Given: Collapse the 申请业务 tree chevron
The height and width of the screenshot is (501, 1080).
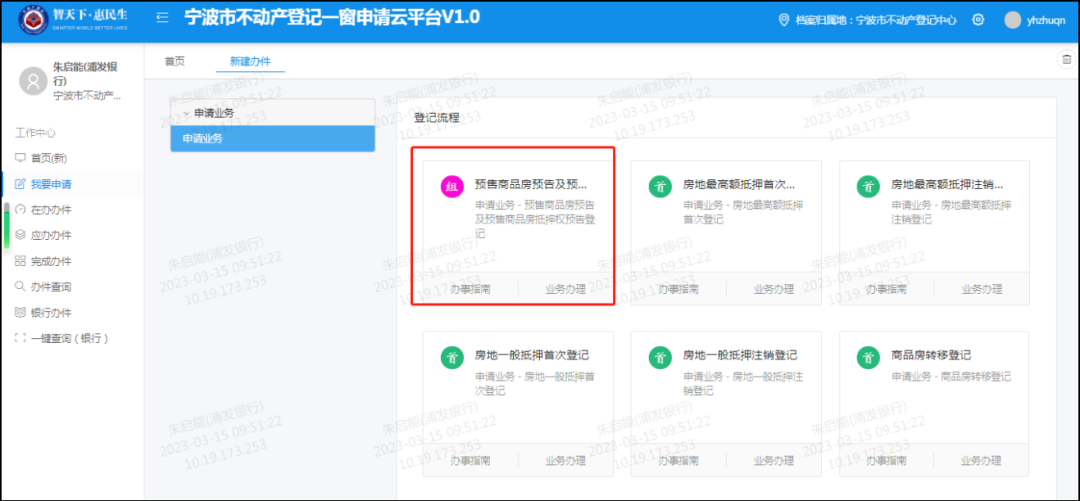Looking at the screenshot, I should pyautogui.click(x=187, y=113).
